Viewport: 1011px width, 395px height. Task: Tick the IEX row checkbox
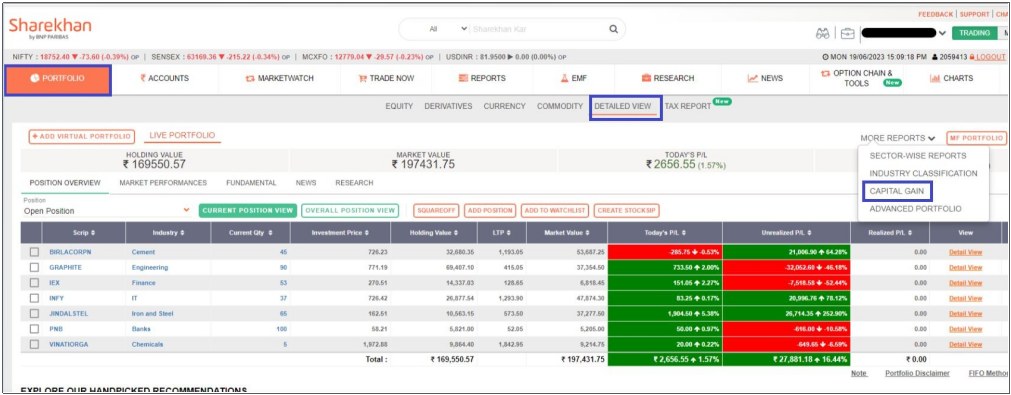(x=34, y=283)
